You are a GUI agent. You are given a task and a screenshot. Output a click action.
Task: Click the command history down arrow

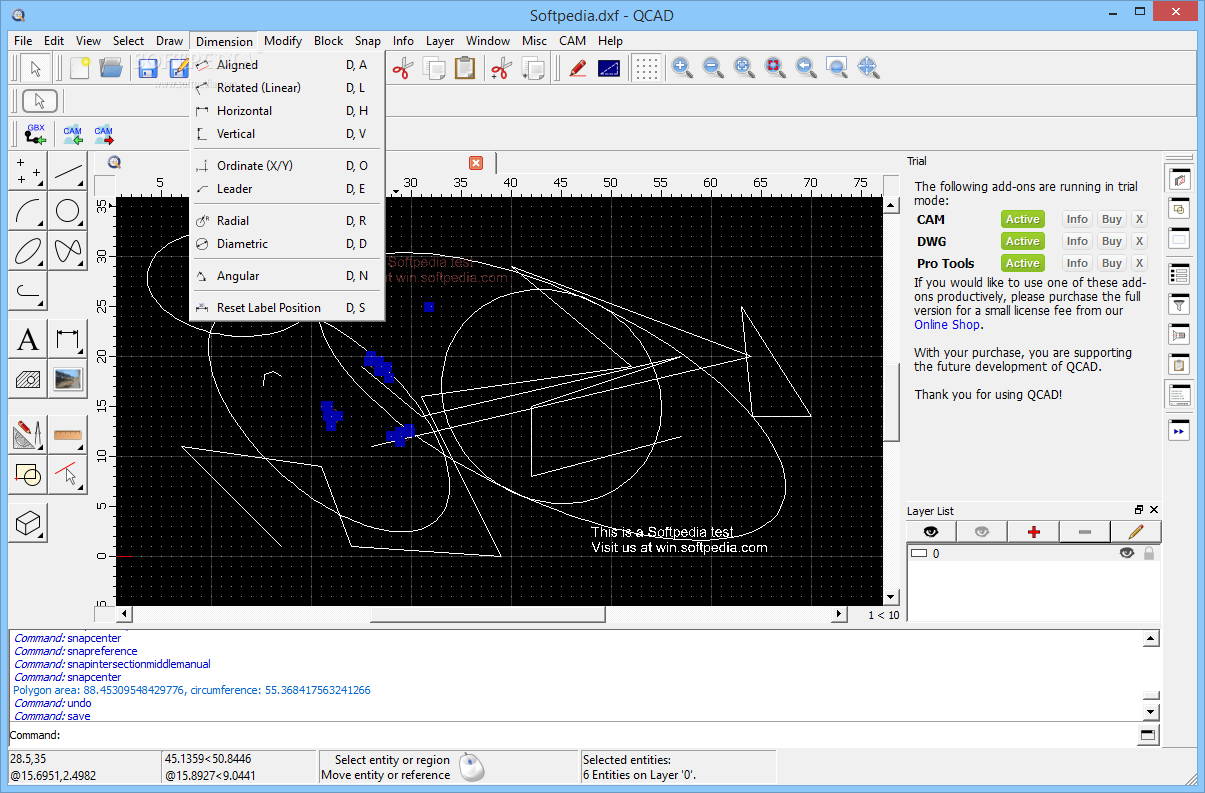(x=1151, y=712)
